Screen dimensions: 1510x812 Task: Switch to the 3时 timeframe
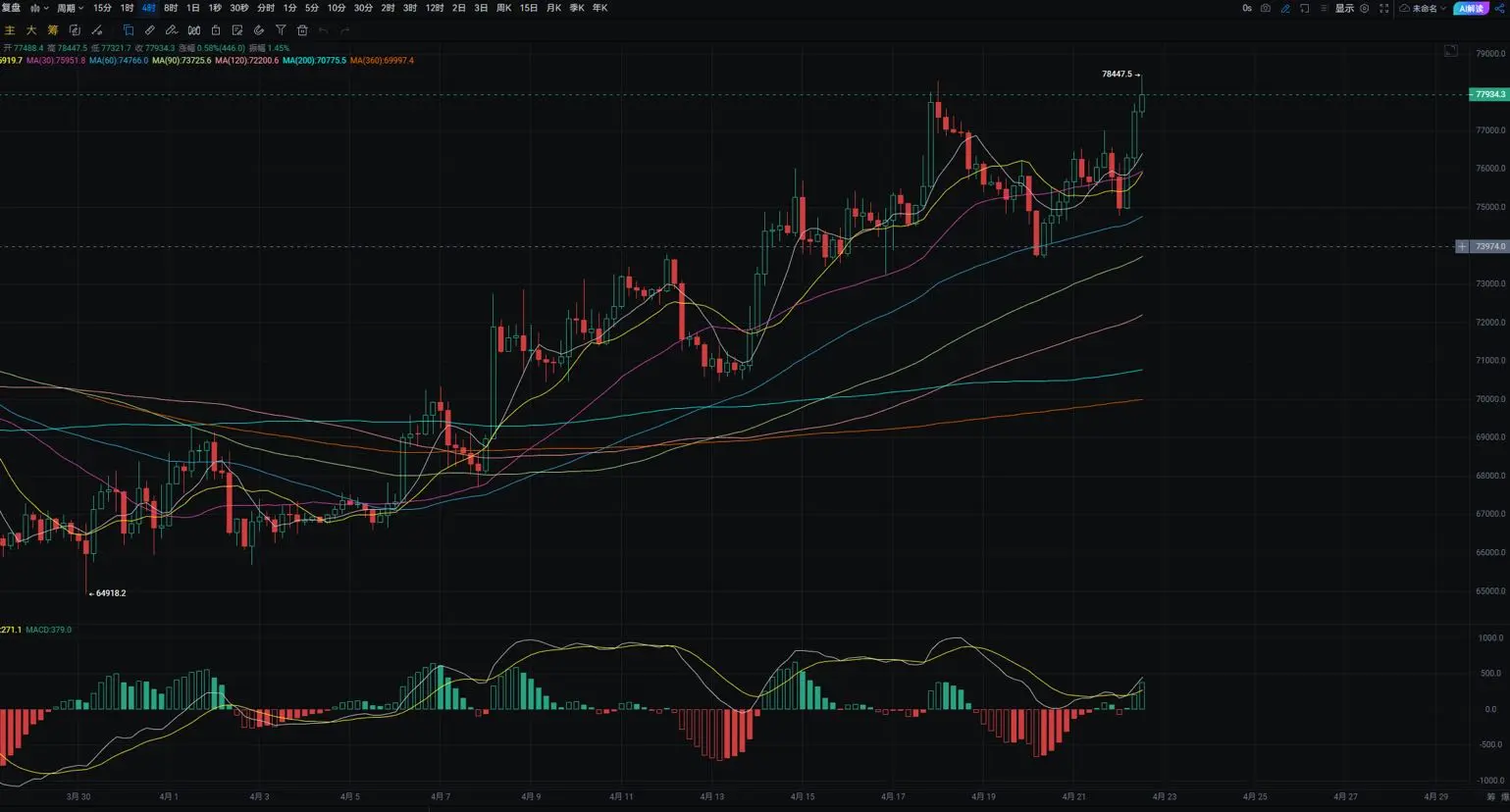click(x=410, y=8)
